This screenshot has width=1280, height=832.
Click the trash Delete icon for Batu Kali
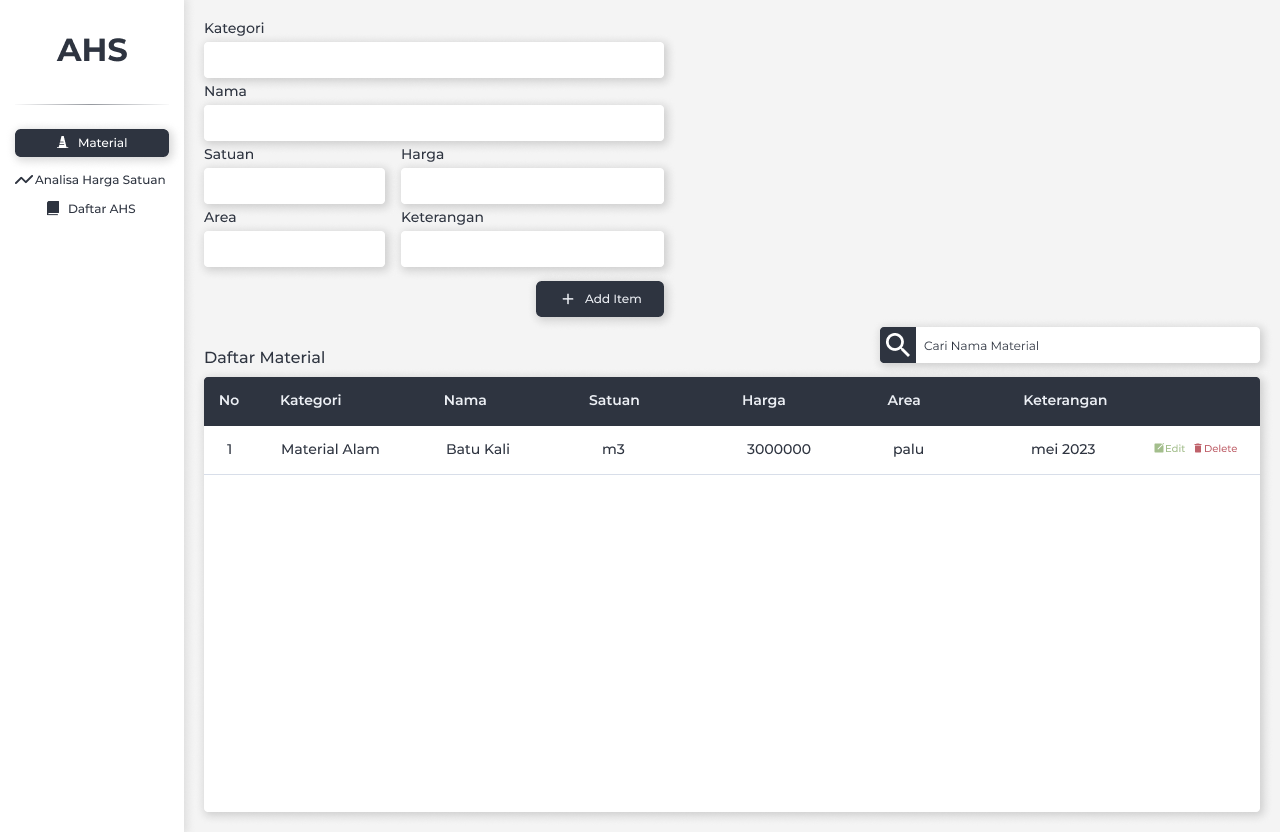(x=1198, y=449)
